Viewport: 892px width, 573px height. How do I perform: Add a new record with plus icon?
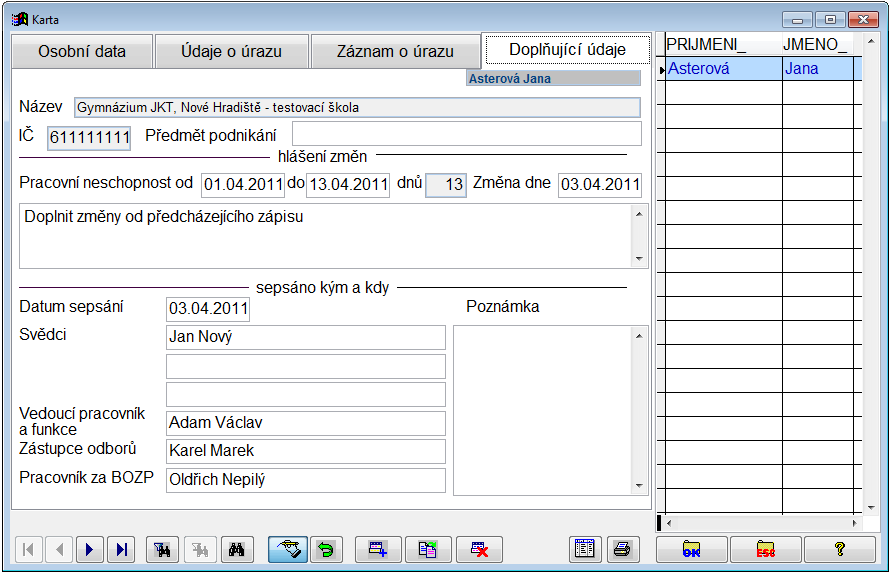click(378, 549)
